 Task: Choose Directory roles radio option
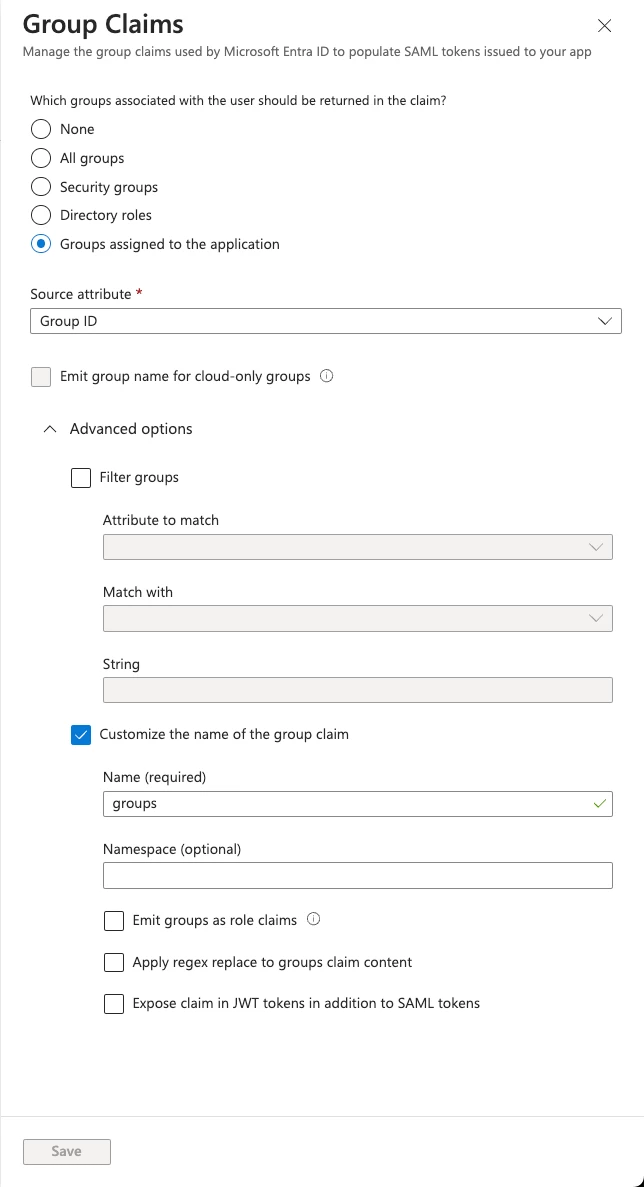41,215
